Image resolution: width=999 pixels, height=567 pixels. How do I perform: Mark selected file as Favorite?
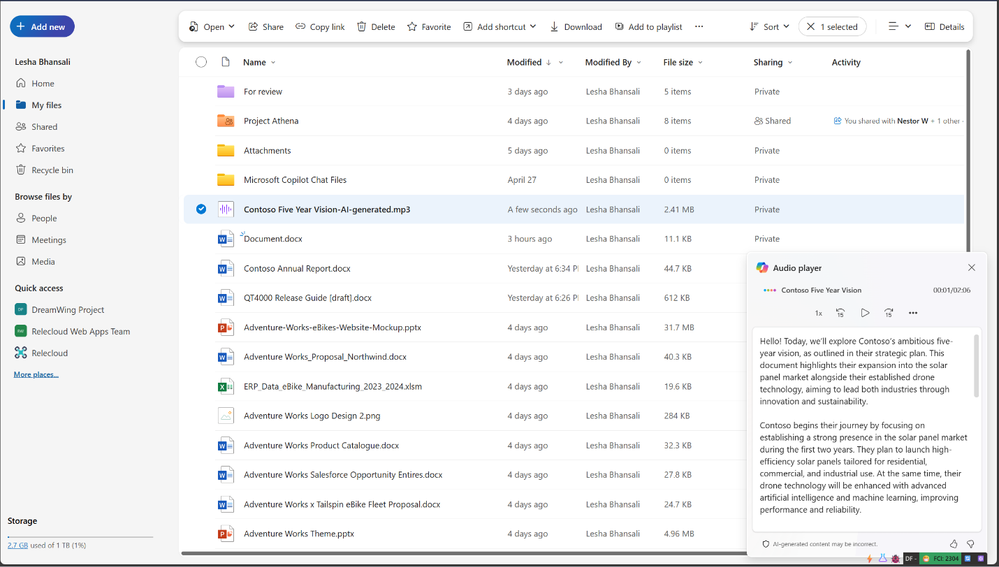[429, 27]
